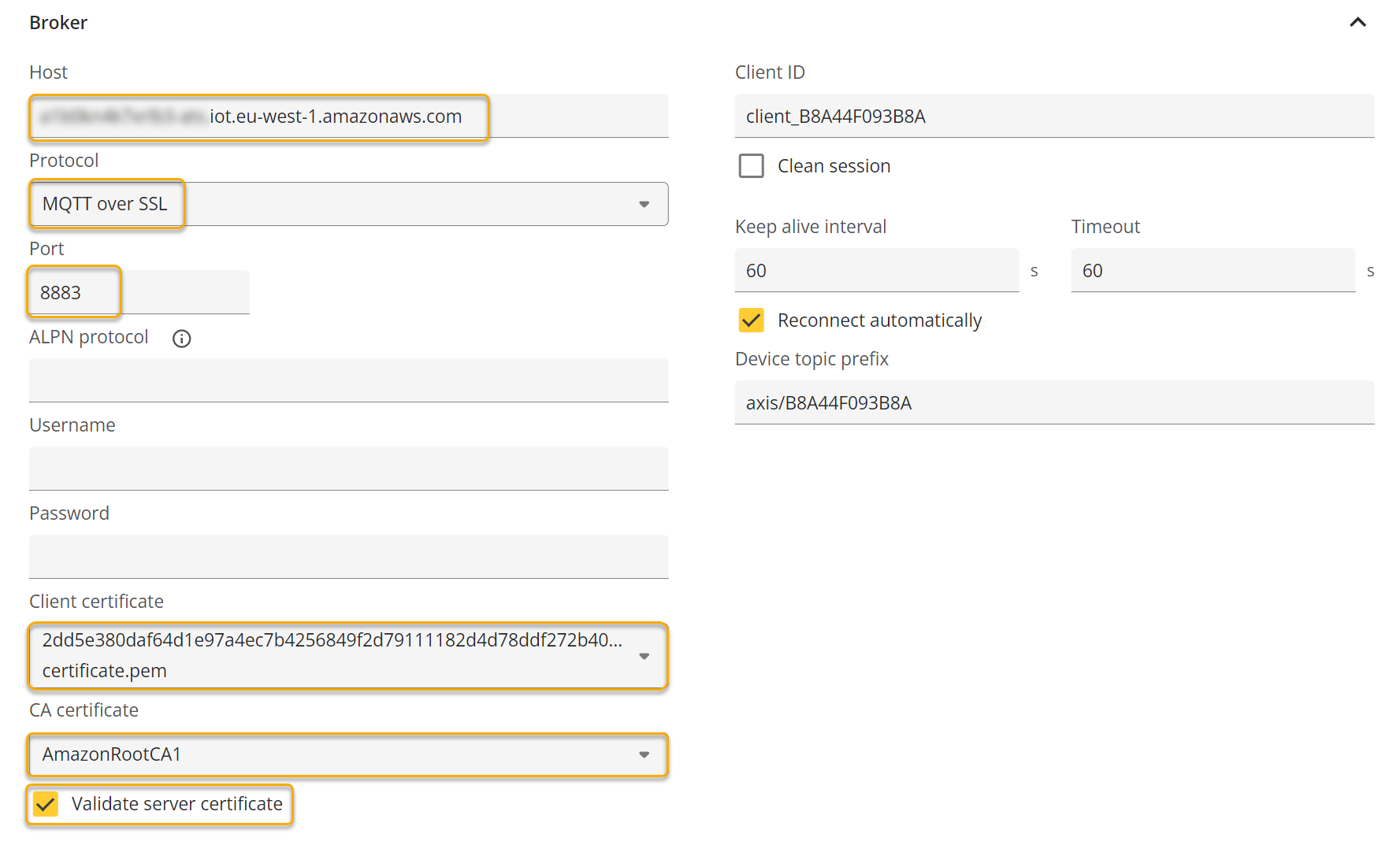Edit Client ID field client_B8A44F093B8A

[x=1055, y=117]
